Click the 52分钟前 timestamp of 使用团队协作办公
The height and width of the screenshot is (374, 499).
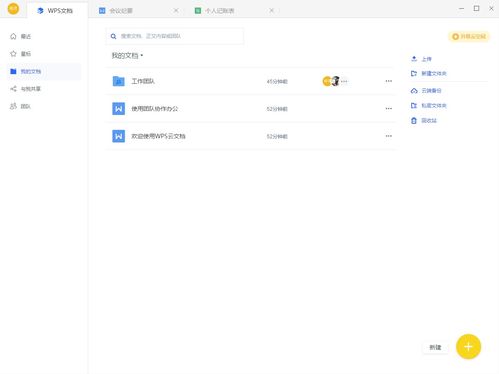(277, 109)
